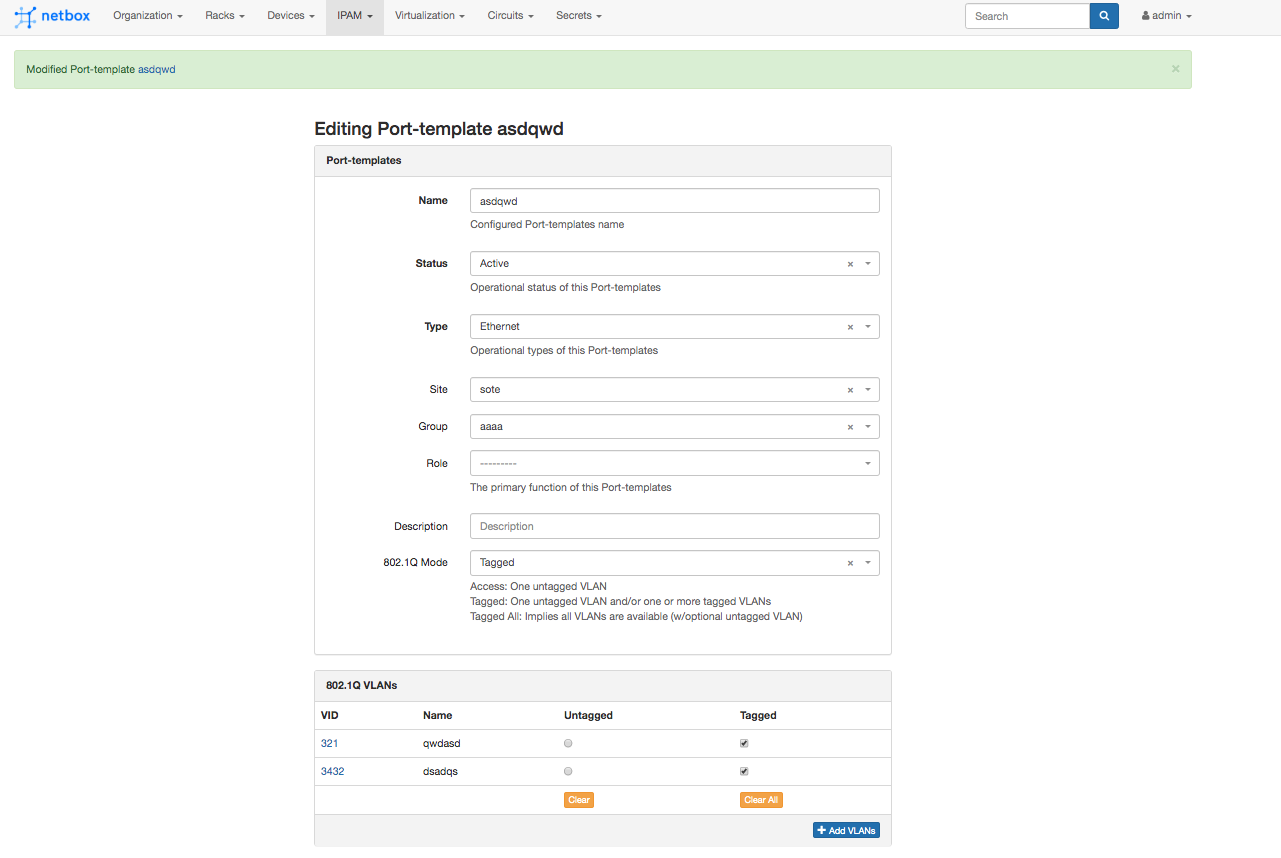The image size is (1281, 858).
Task: Clear the Group value aaaa
Action: coord(850,427)
